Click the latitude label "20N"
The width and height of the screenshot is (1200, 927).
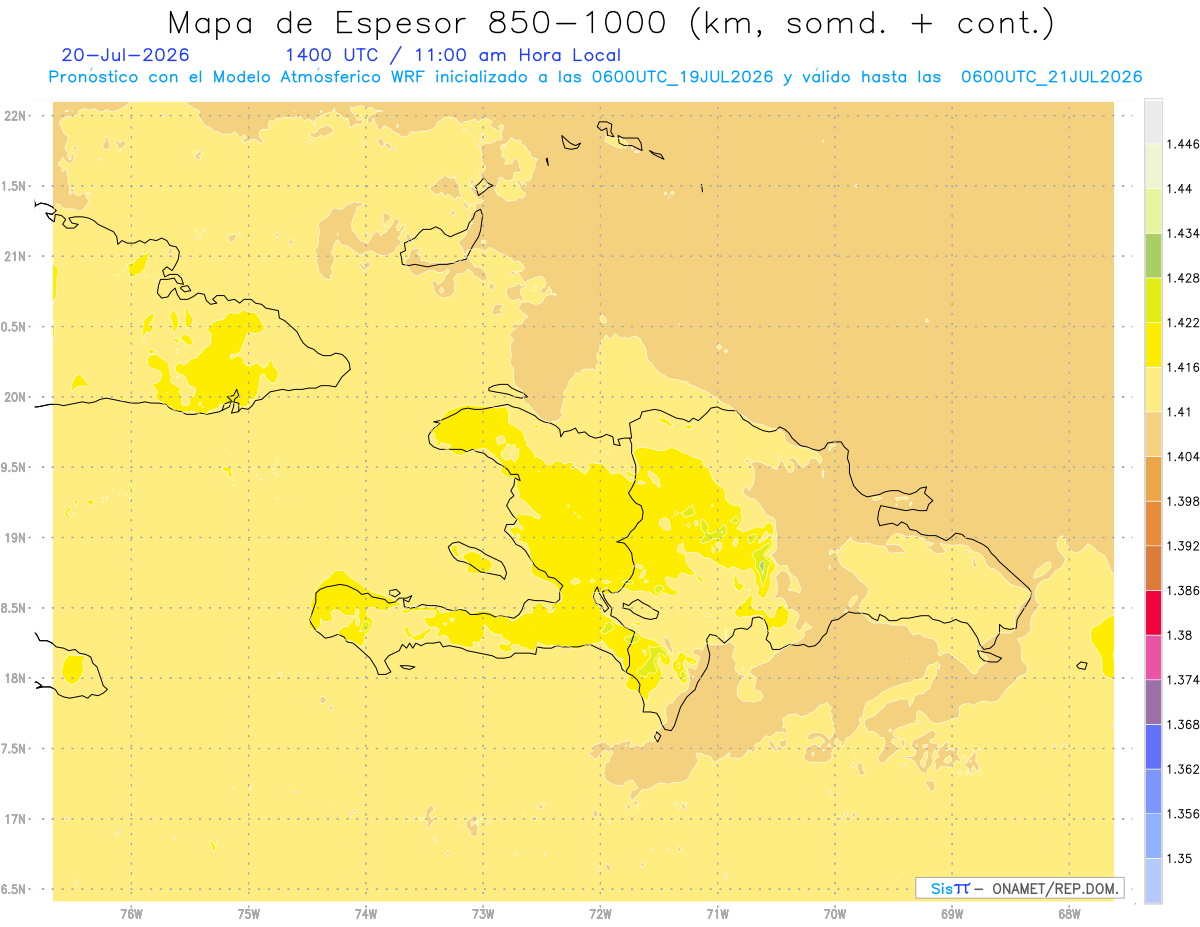pos(16,397)
